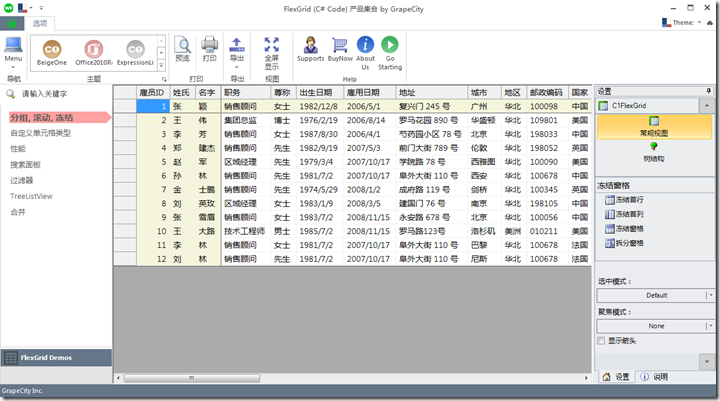This screenshot has width=720, height=401.
Task: Click the settings panel bottom down arrow
Action: click(707, 361)
